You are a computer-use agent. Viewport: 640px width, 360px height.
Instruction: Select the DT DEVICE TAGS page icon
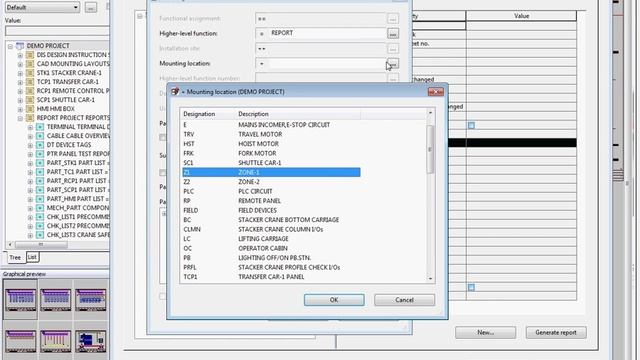click(x=40, y=145)
